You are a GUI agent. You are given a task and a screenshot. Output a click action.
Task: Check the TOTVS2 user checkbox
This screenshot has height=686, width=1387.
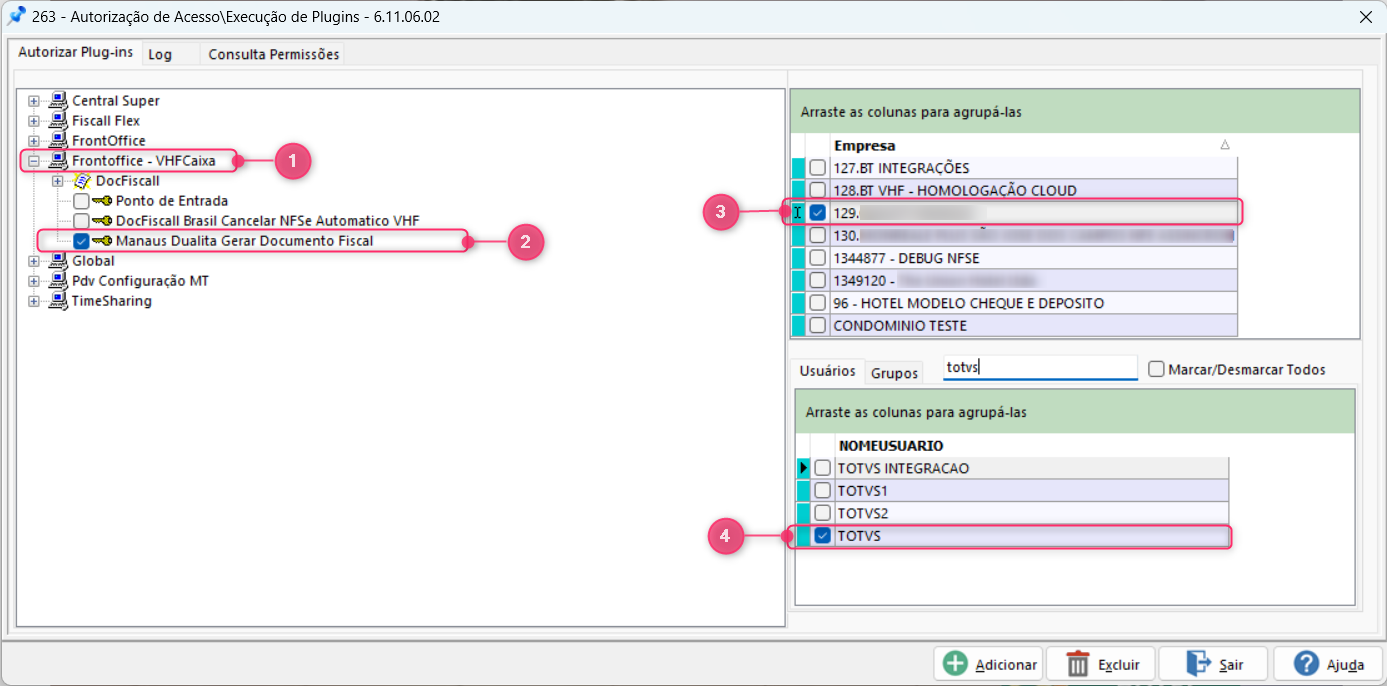click(822, 513)
